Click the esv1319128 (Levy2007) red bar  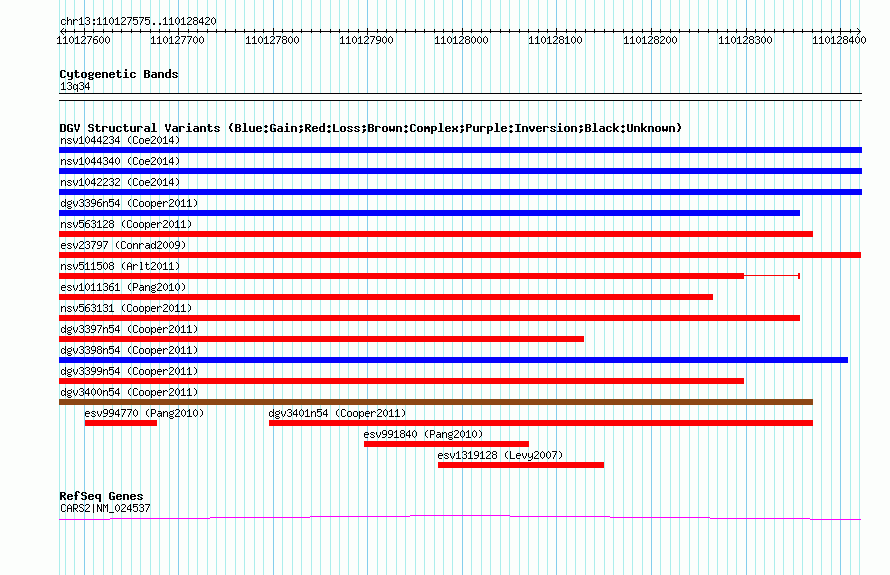[x=521, y=465]
